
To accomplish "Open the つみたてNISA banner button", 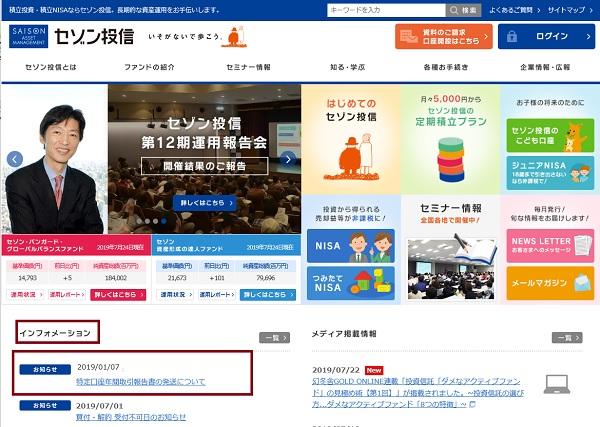I will [351, 283].
